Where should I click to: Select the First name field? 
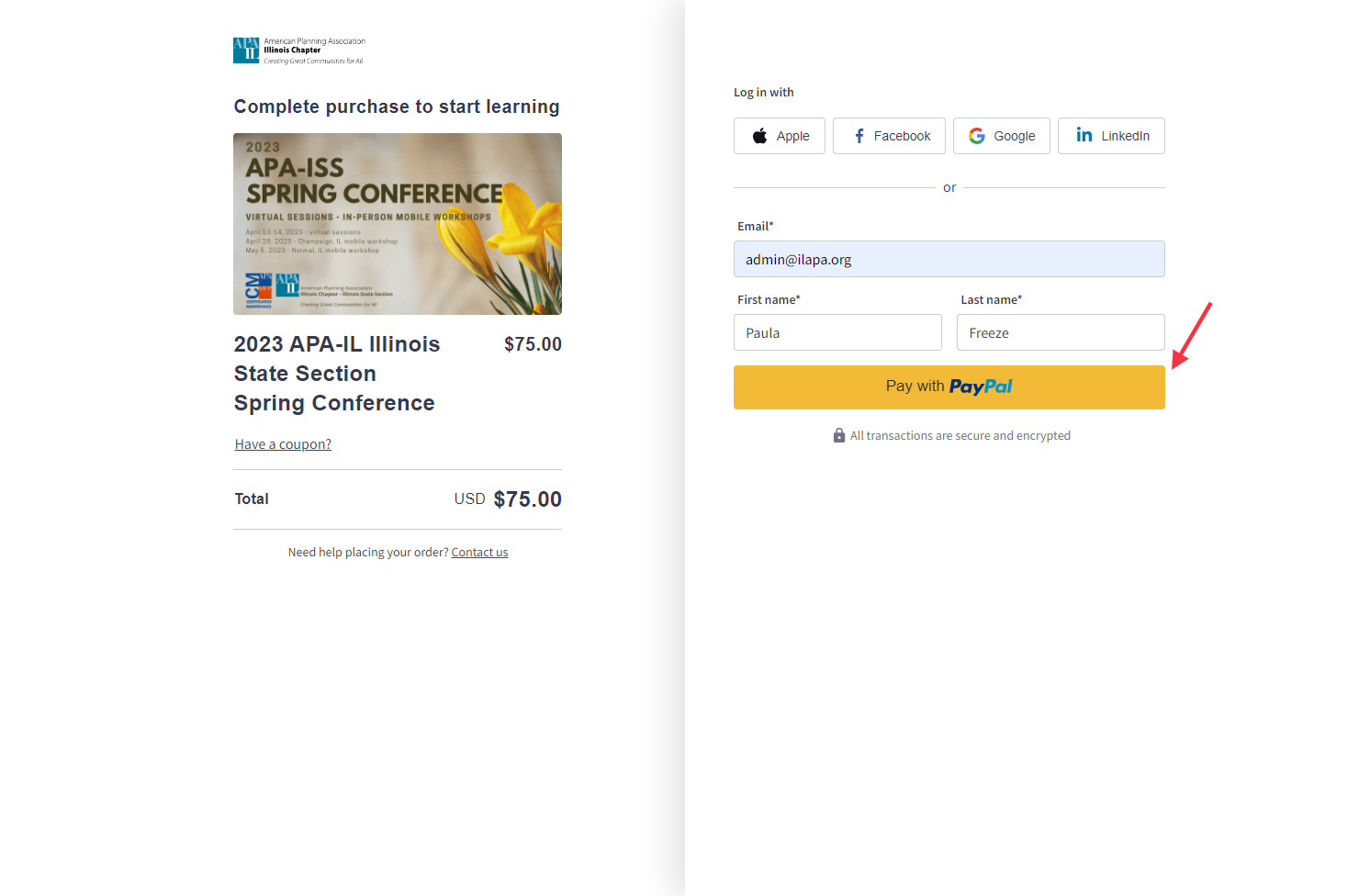(x=837, y=332)
